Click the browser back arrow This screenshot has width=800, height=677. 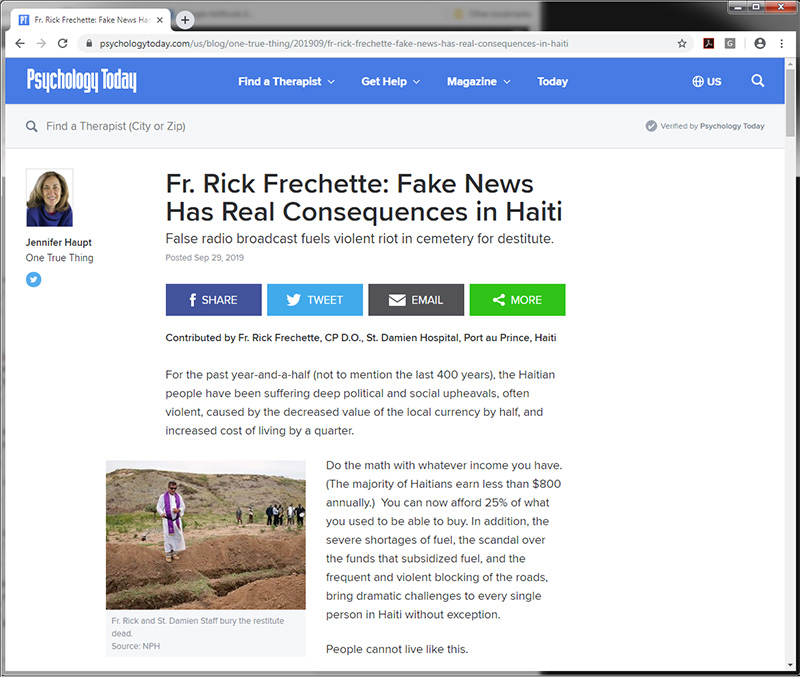pos(20,43)
